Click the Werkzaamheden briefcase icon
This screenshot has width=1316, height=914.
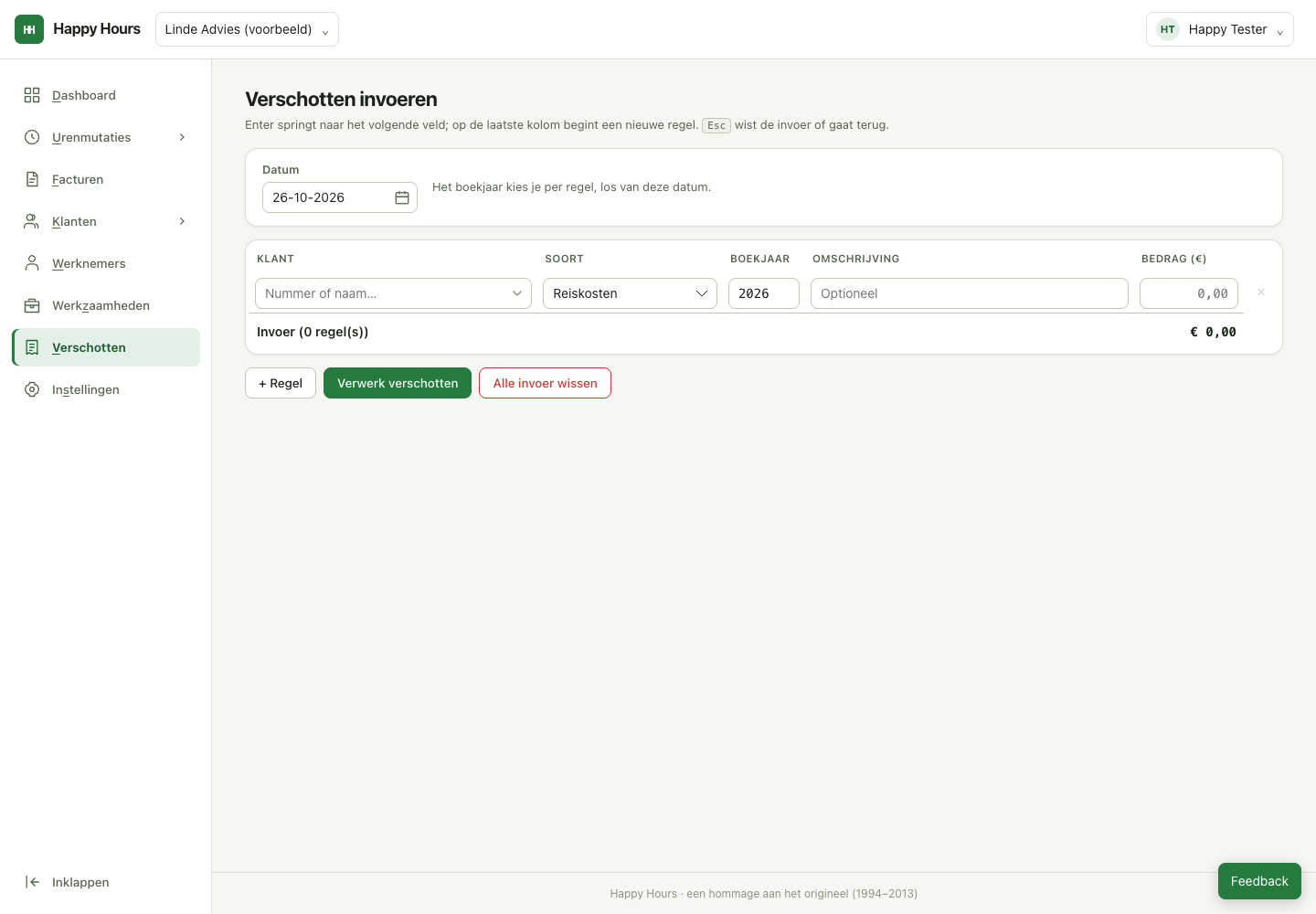click(x=32, y=305)
